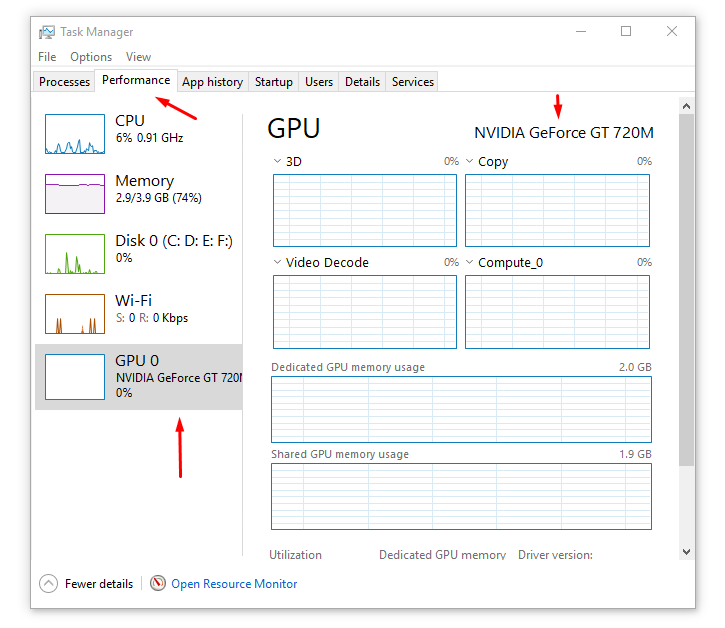This screenshot has height=628, width=725.
Task: Click the Fewer details button
Action: (x=86, y=584)
